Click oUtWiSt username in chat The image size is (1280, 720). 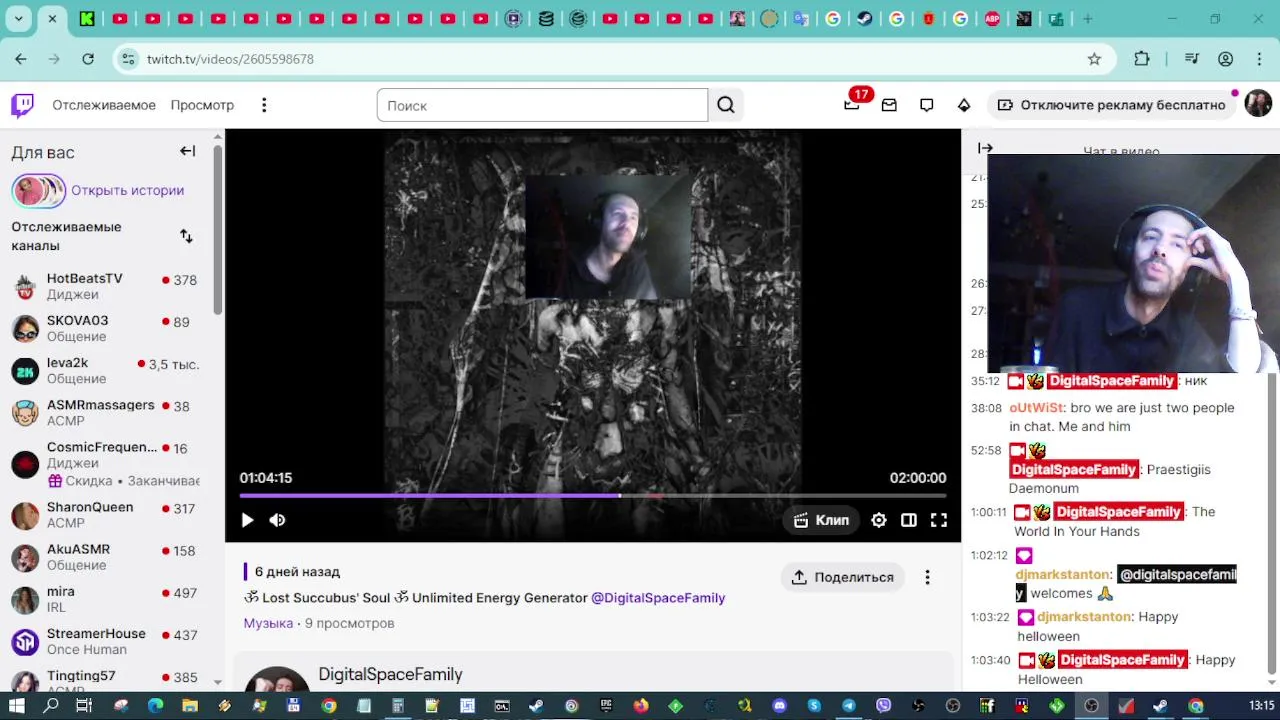click(1036, 408)
